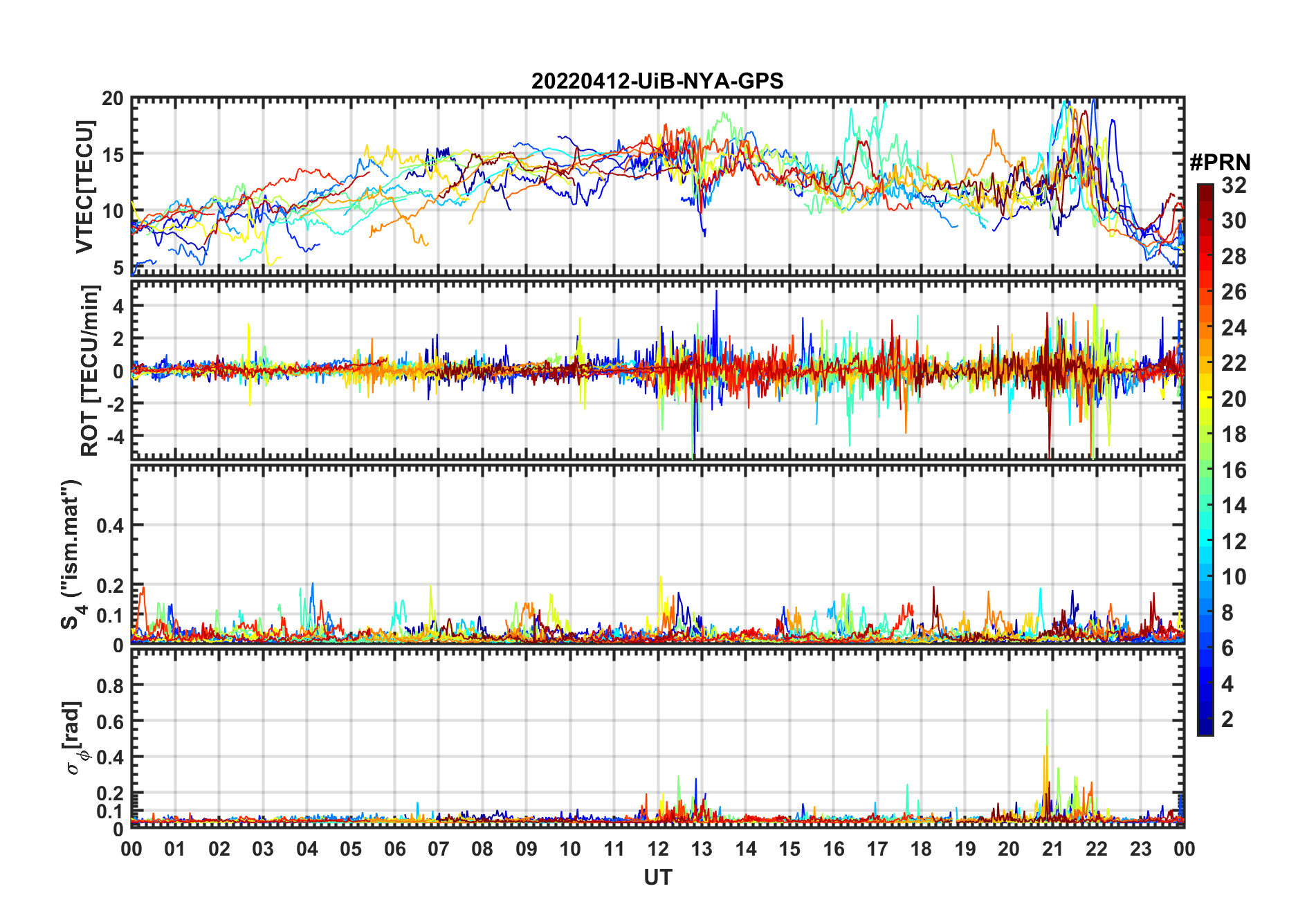Select the "ROT [TECU/min]" y-axis label

(x=90, y=370)
